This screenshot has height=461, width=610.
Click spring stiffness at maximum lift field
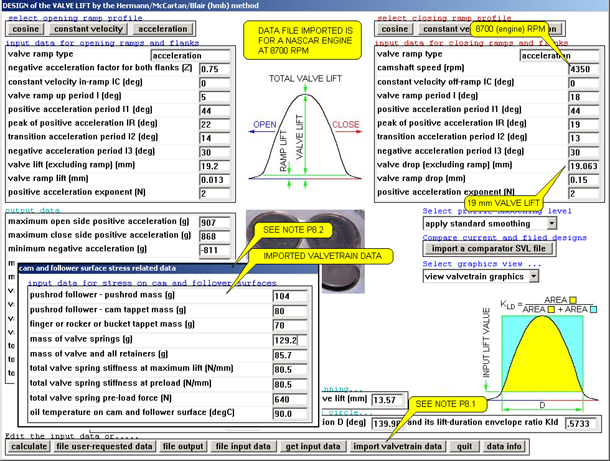click(x=290, y=370)
